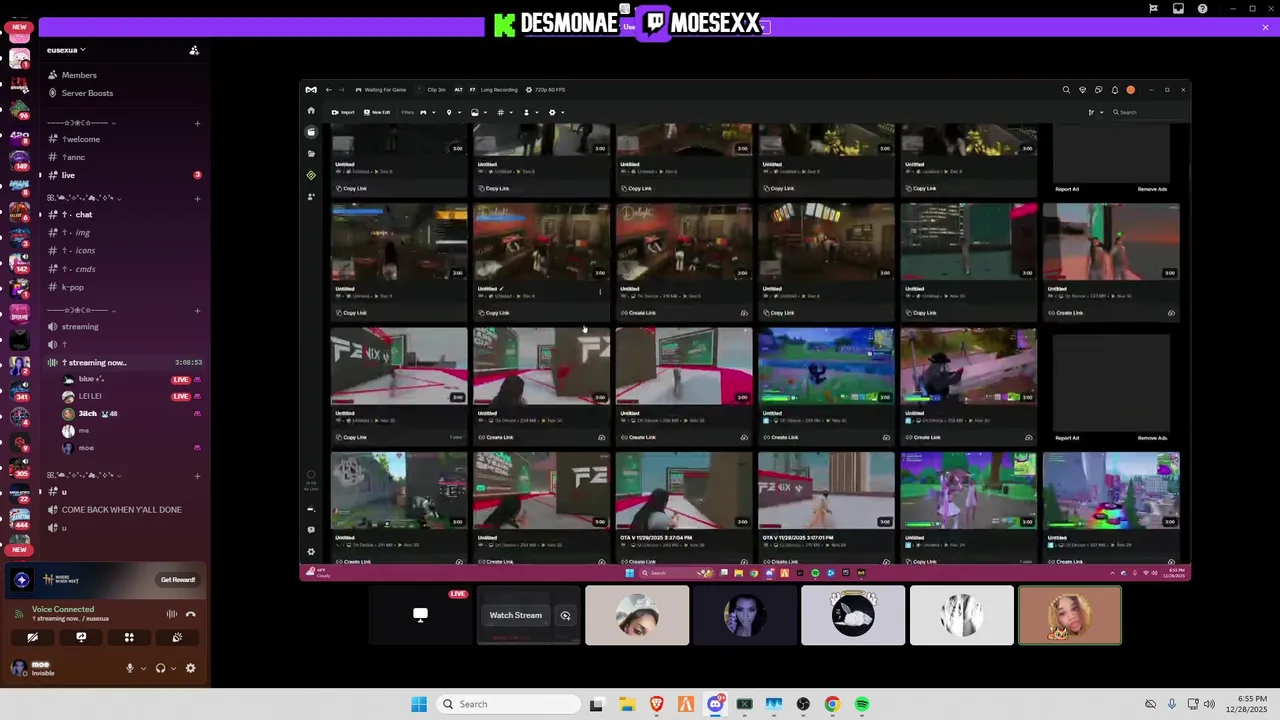Open the k-pop channel
Image resolution: width=1280 pixels, height=720 pixels.
73,287
